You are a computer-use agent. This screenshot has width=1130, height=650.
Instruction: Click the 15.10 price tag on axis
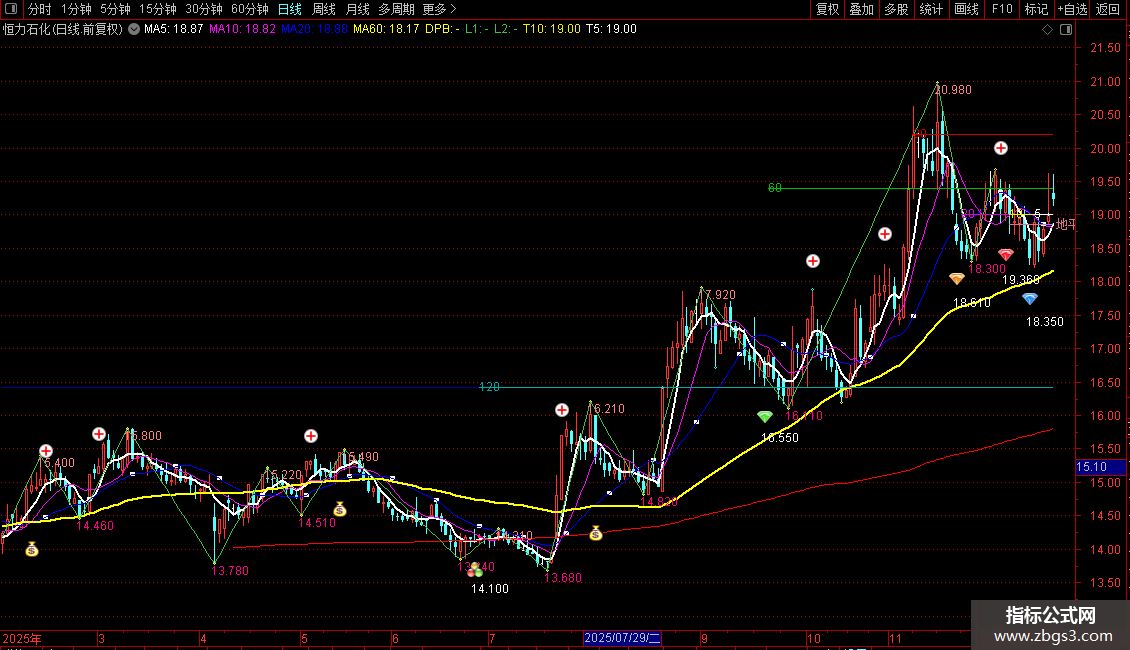coord(1100,467)
